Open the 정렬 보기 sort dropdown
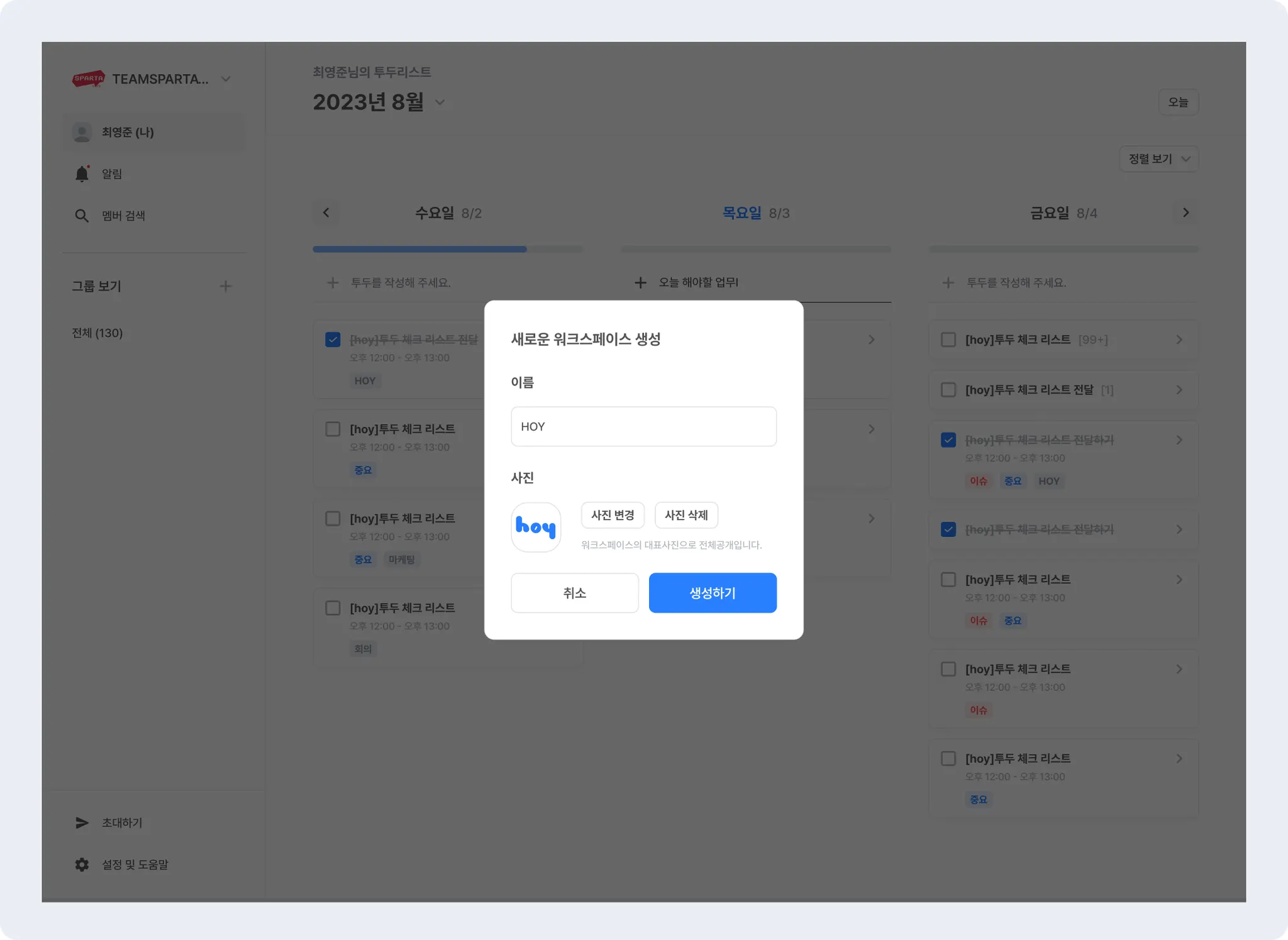This screenshot has height=940, width=1288. [1158, 159]
